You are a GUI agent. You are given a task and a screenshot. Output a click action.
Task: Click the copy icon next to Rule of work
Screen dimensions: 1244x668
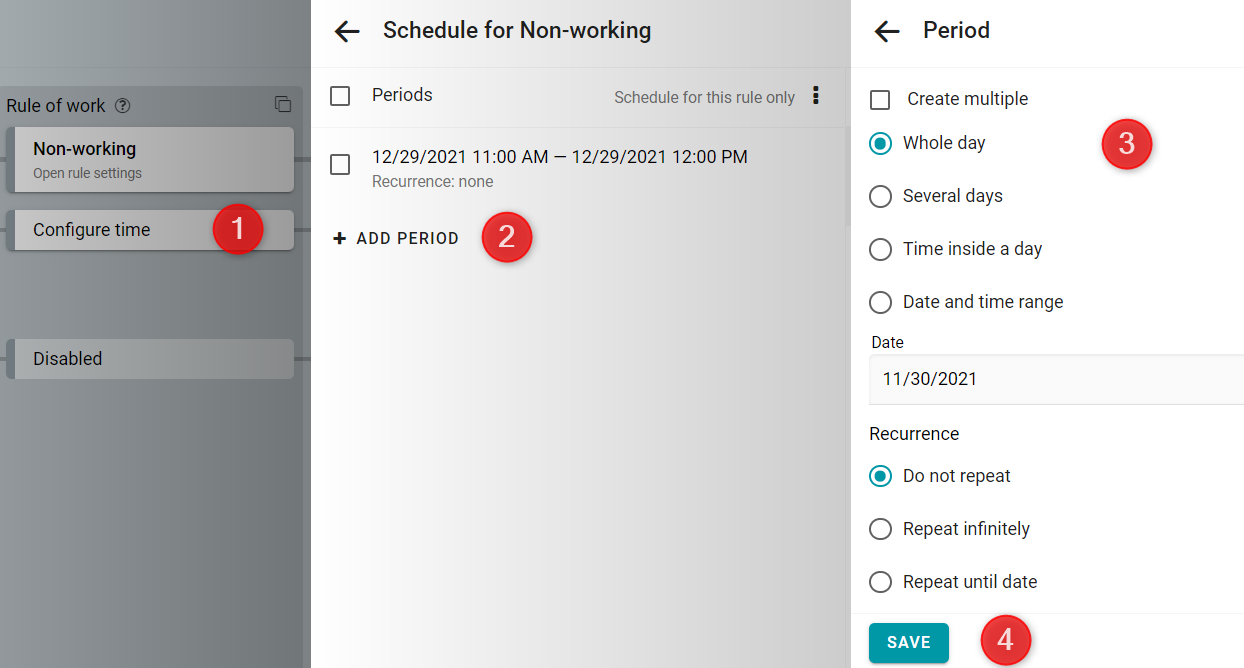(283, 105)
